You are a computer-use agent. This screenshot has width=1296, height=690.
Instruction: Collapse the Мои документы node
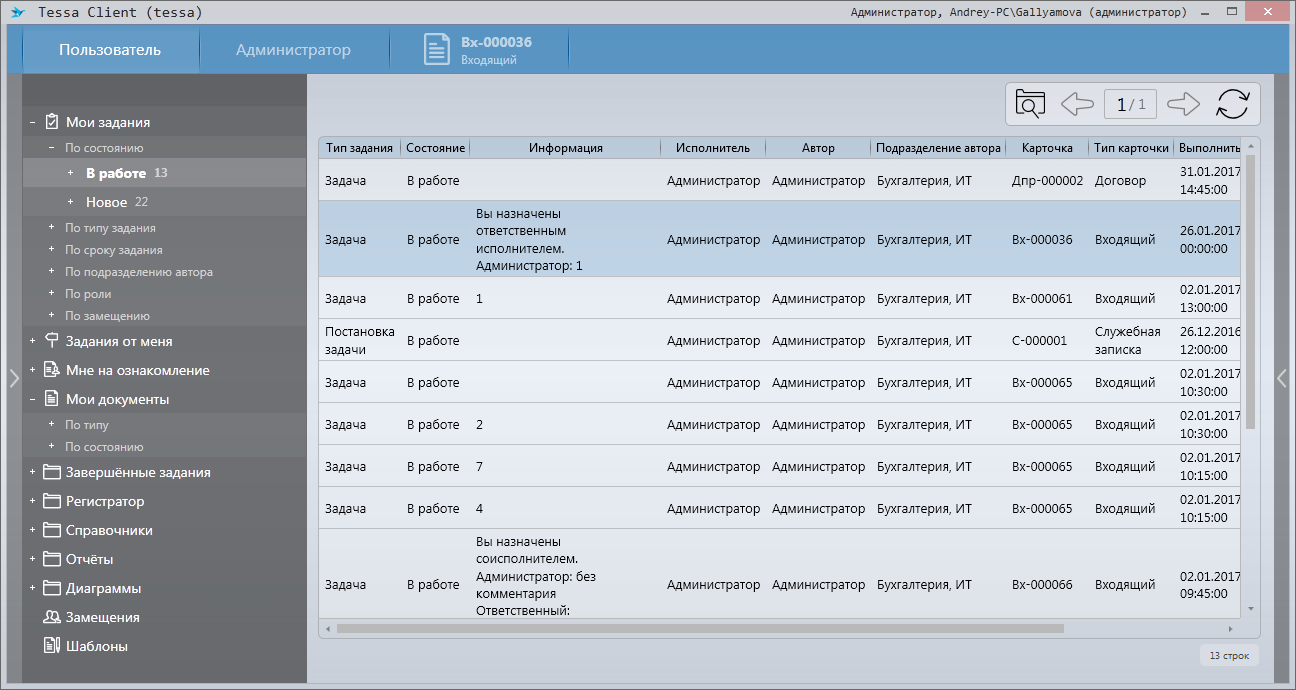33,400
